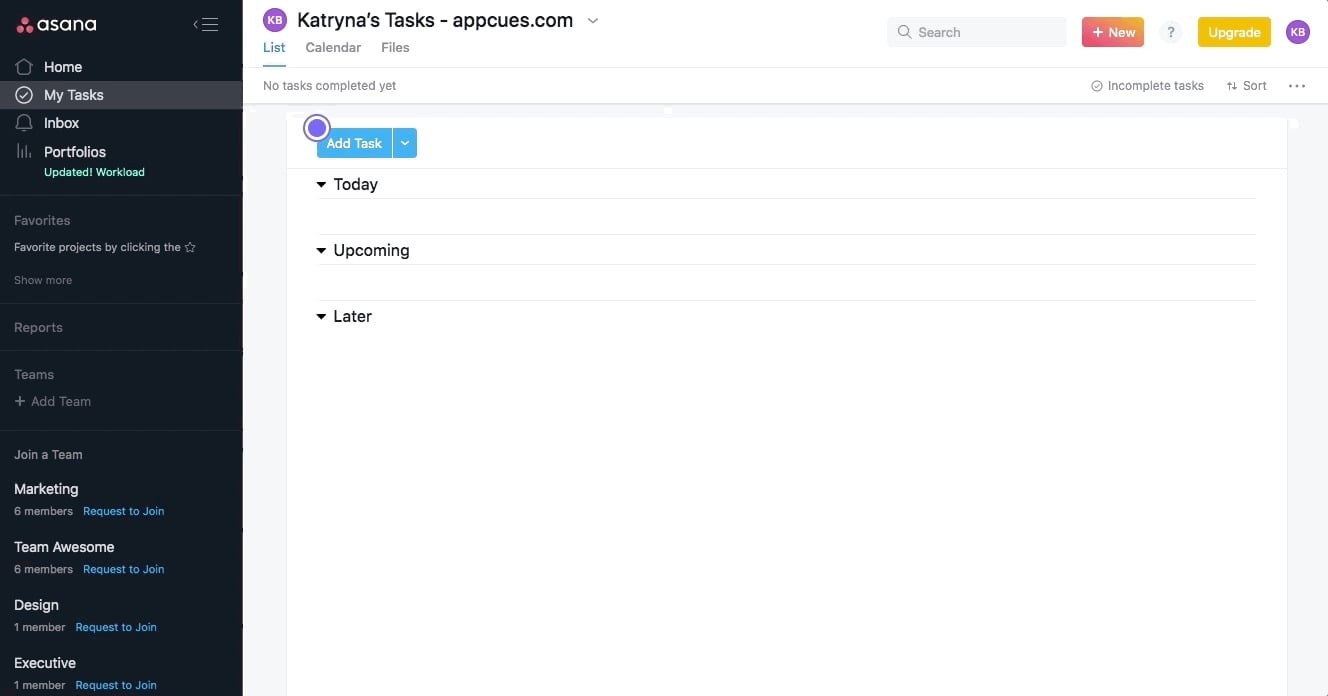
Task: Request to Join the Marketing team
Action: pyautogui.click(x=123, y=511)
